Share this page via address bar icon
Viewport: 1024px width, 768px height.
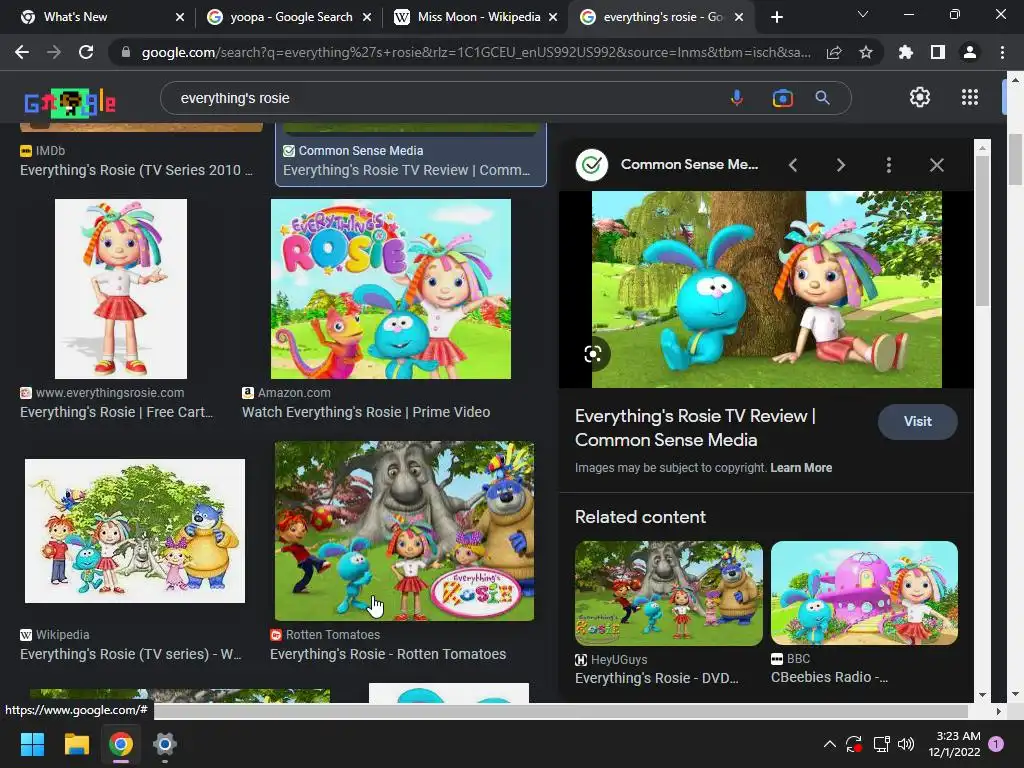tap(834, 52)
